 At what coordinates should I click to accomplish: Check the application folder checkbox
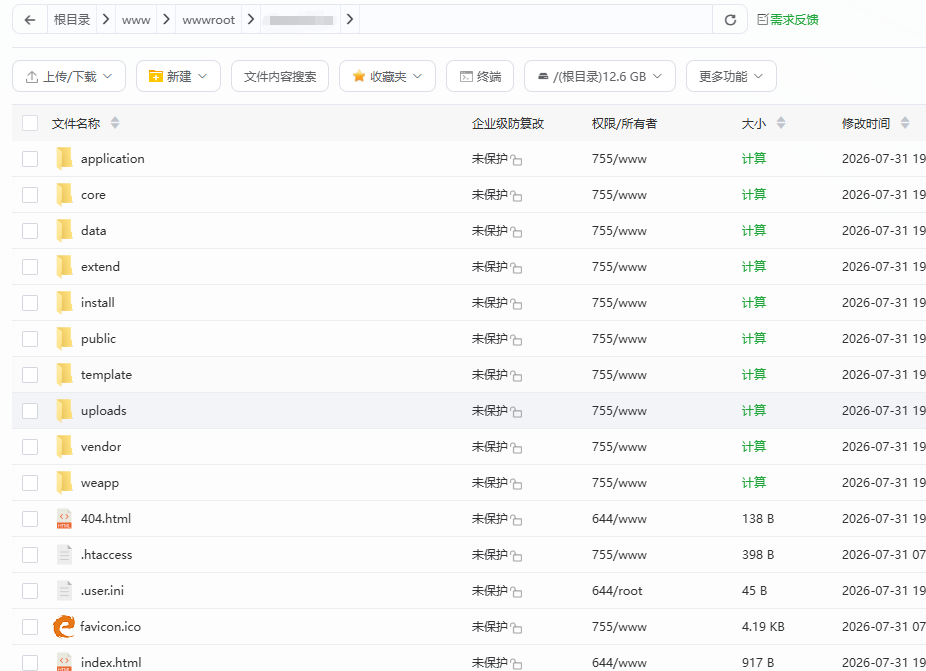(x=30, y=159)
